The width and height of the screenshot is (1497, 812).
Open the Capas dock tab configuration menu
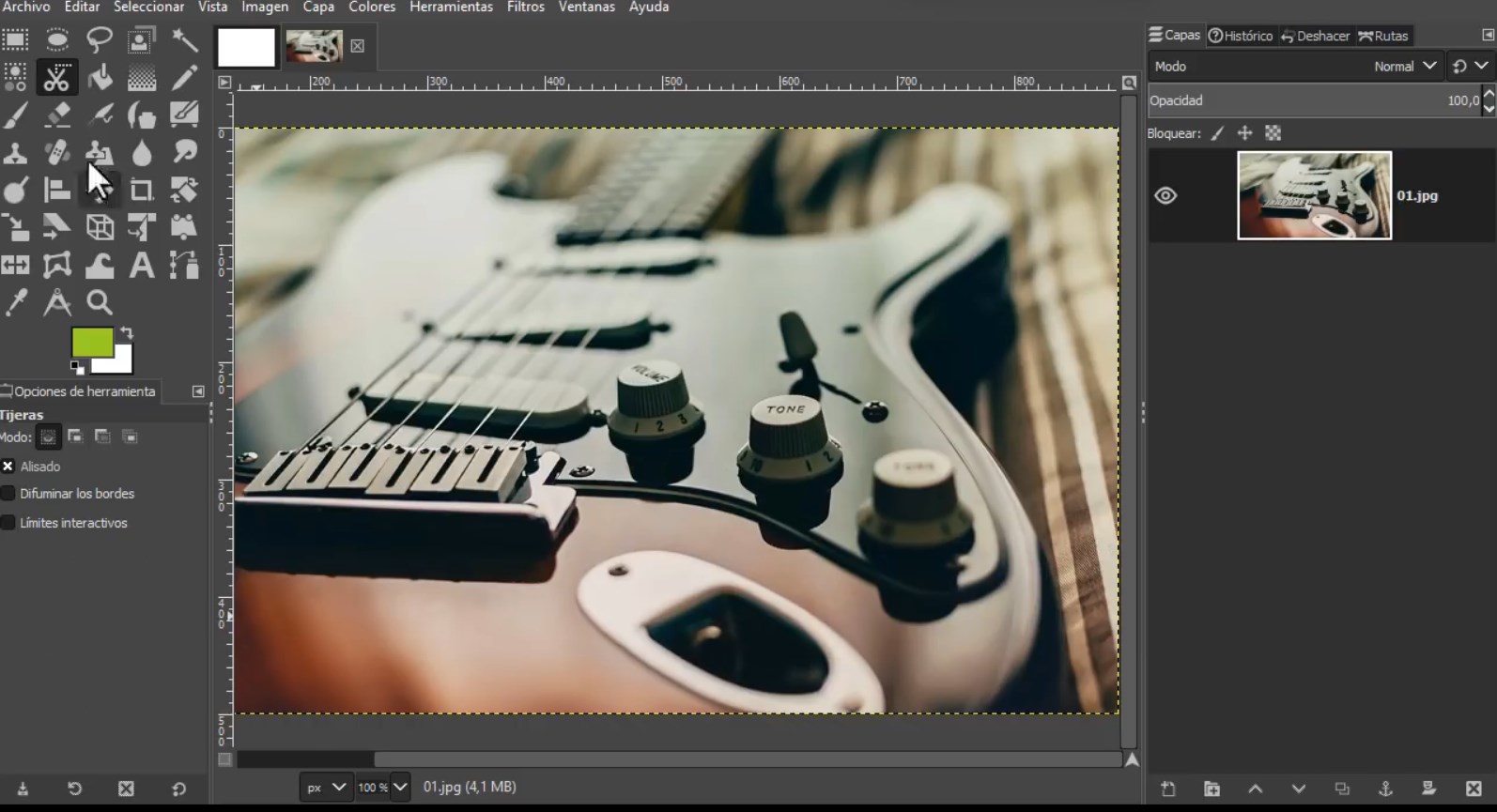1488,35
